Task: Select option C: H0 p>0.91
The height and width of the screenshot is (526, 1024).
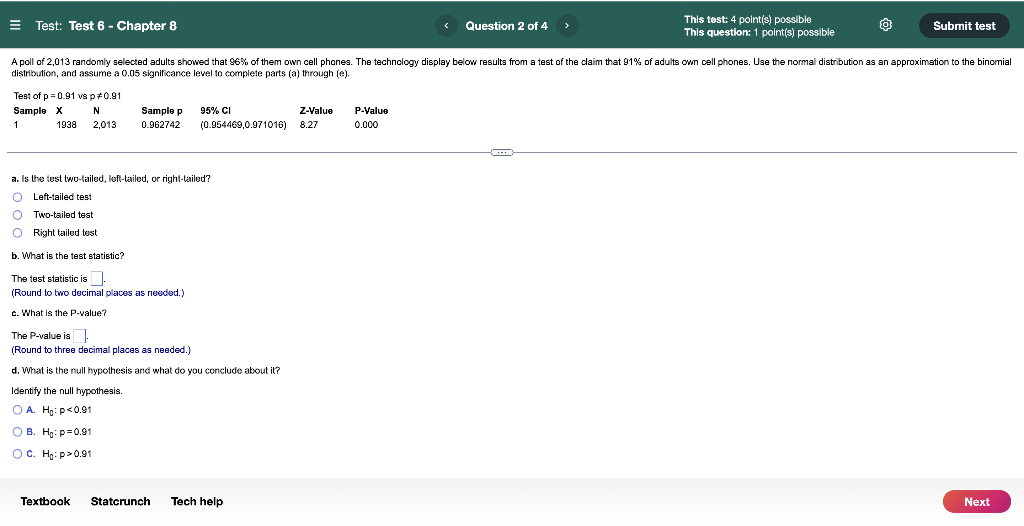Action: [x=17, y=453]
